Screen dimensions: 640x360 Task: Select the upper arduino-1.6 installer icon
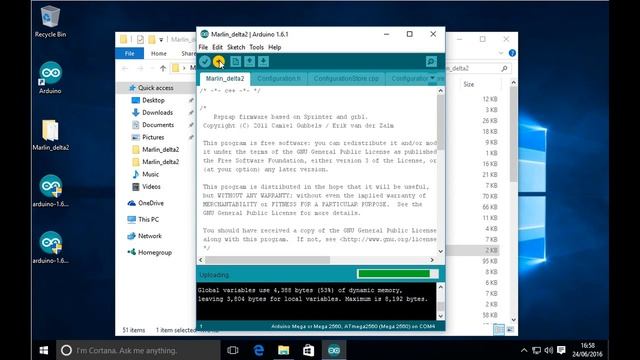click(51, 191)
